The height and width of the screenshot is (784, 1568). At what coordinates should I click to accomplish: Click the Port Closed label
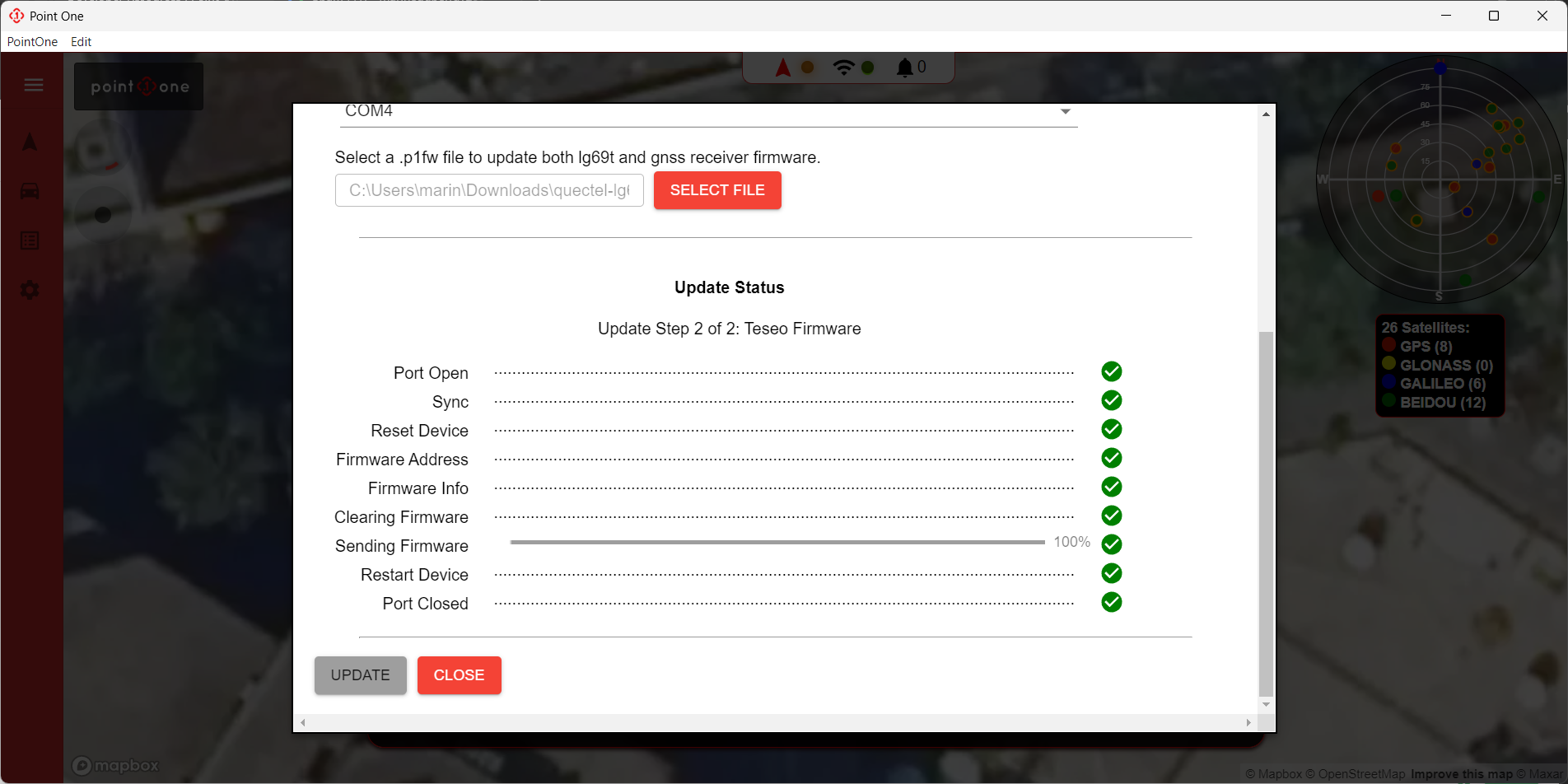[x=426, y=604]
